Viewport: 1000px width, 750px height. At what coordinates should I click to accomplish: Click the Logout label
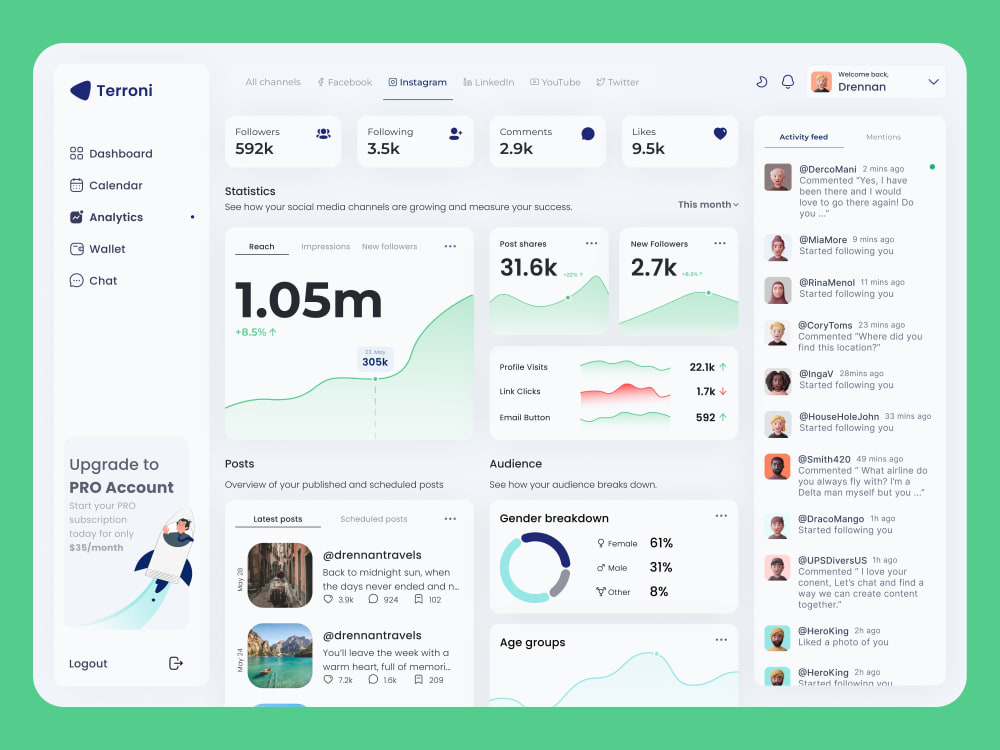[x=88, y=663]
